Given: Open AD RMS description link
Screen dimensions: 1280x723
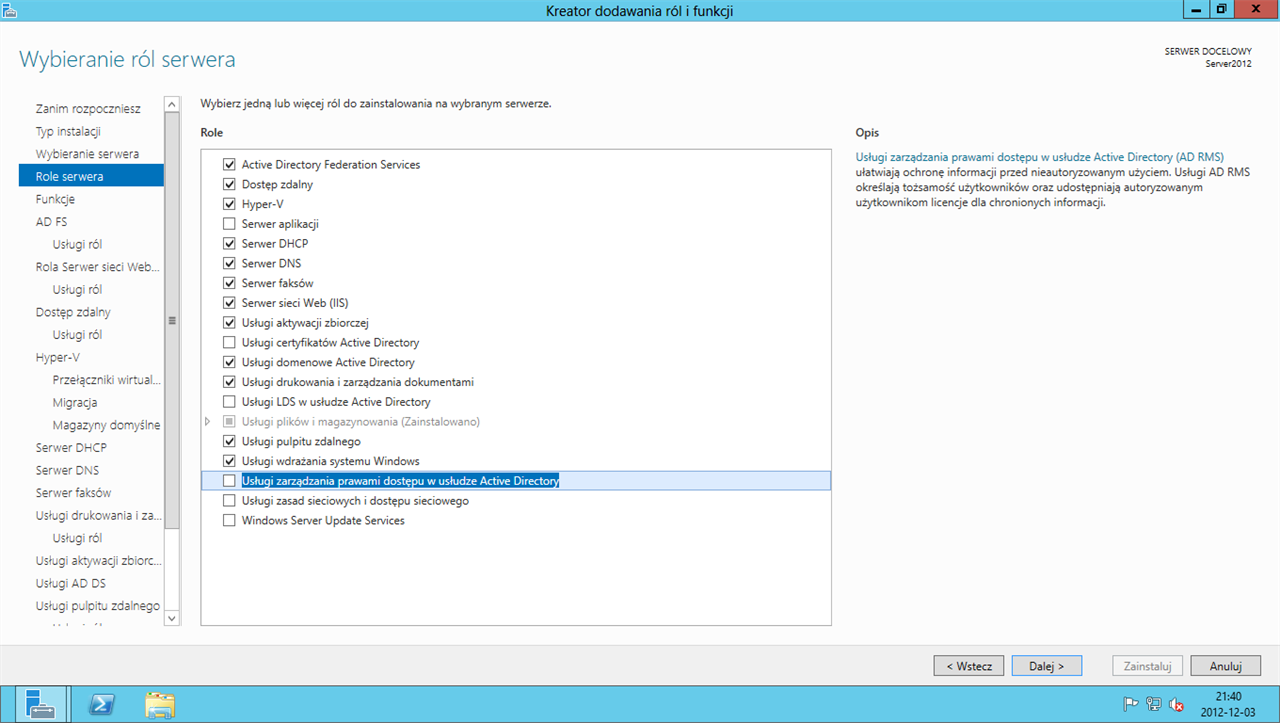Looking at the screenshot, I should tap(1040, 157).
